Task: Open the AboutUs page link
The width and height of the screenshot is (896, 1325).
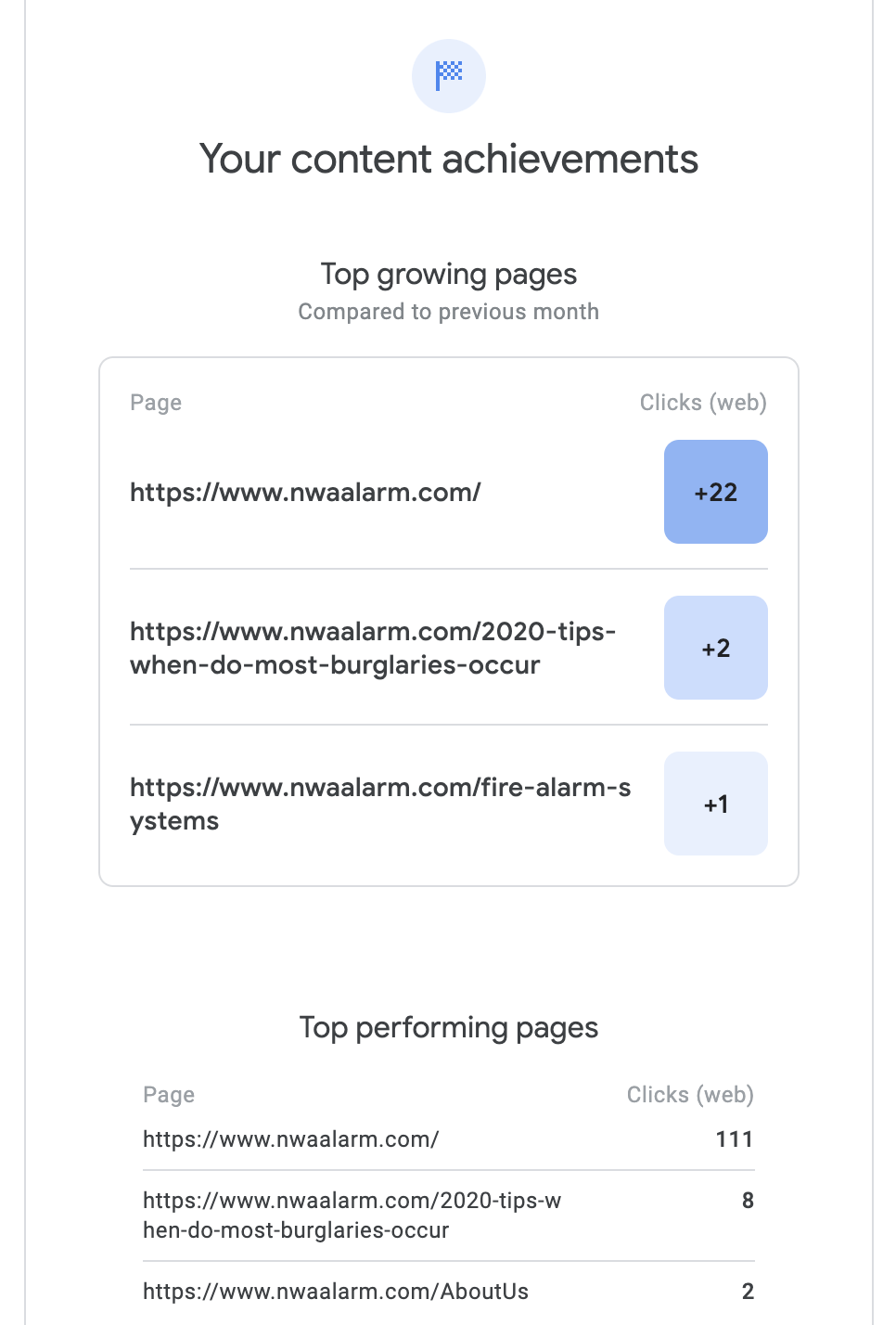Action: [335, 1292]
